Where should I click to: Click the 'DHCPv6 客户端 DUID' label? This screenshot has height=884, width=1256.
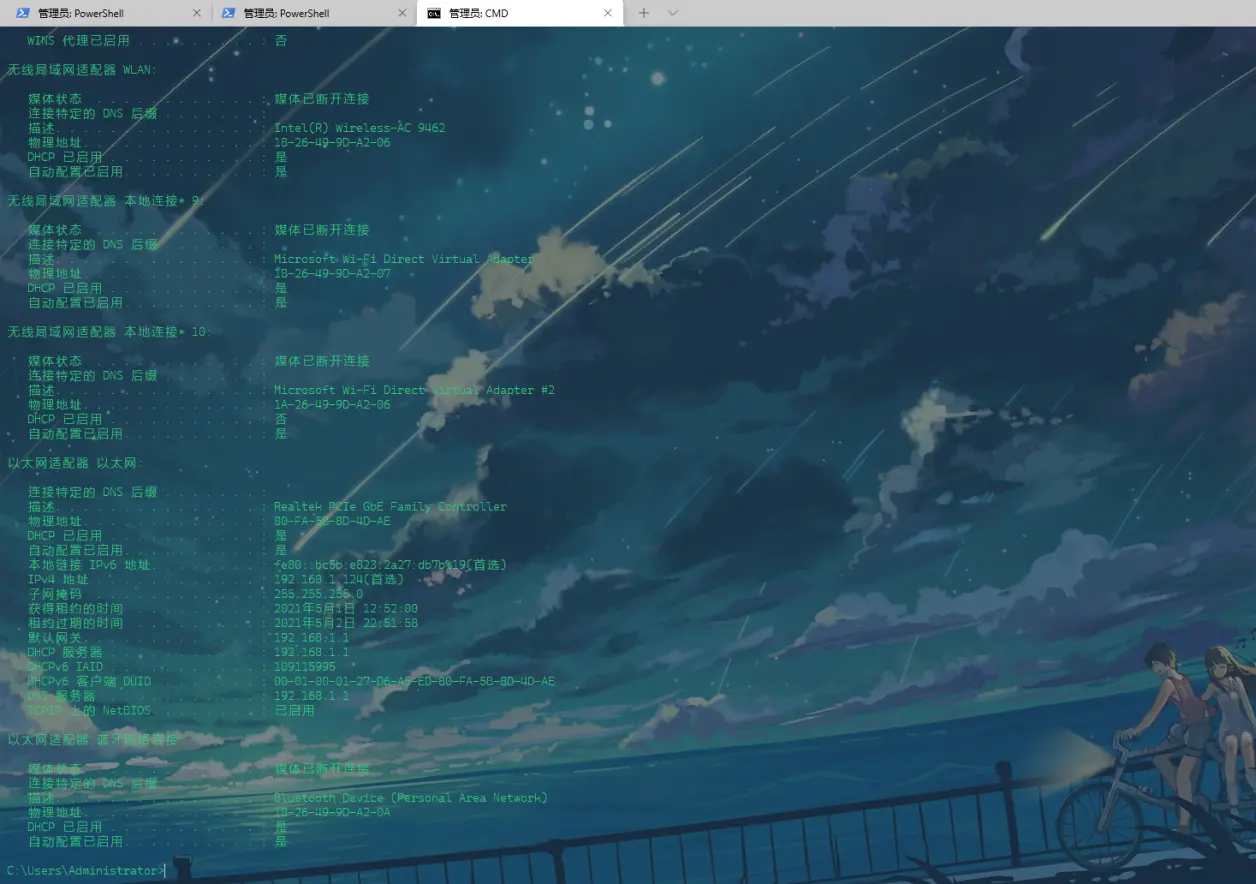89,682
